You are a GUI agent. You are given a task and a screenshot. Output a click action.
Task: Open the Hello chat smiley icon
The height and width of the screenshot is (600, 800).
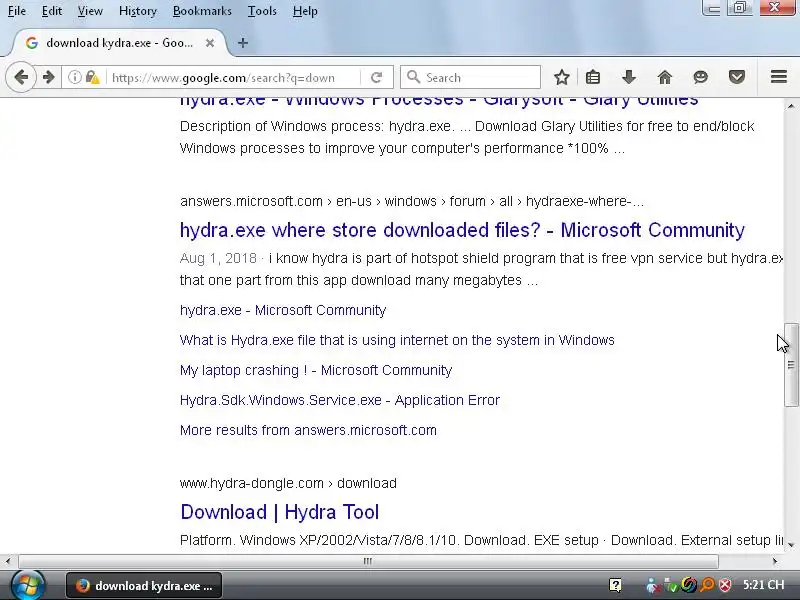pyautogui.click(x=701, y=78)
